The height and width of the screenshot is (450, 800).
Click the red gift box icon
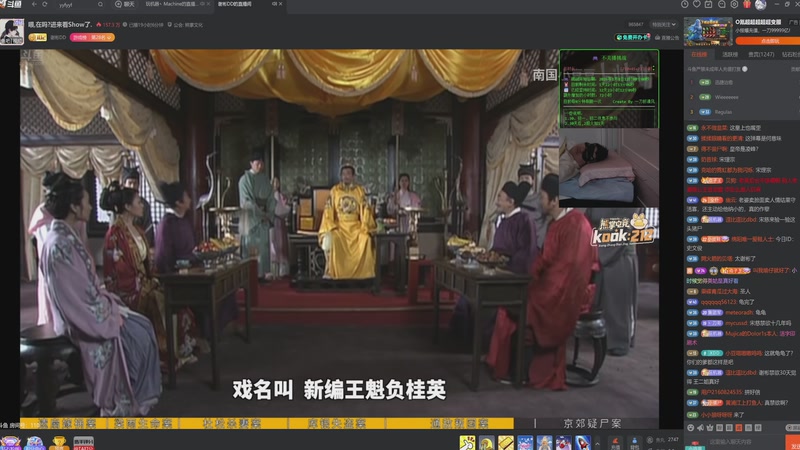[747, 4]
